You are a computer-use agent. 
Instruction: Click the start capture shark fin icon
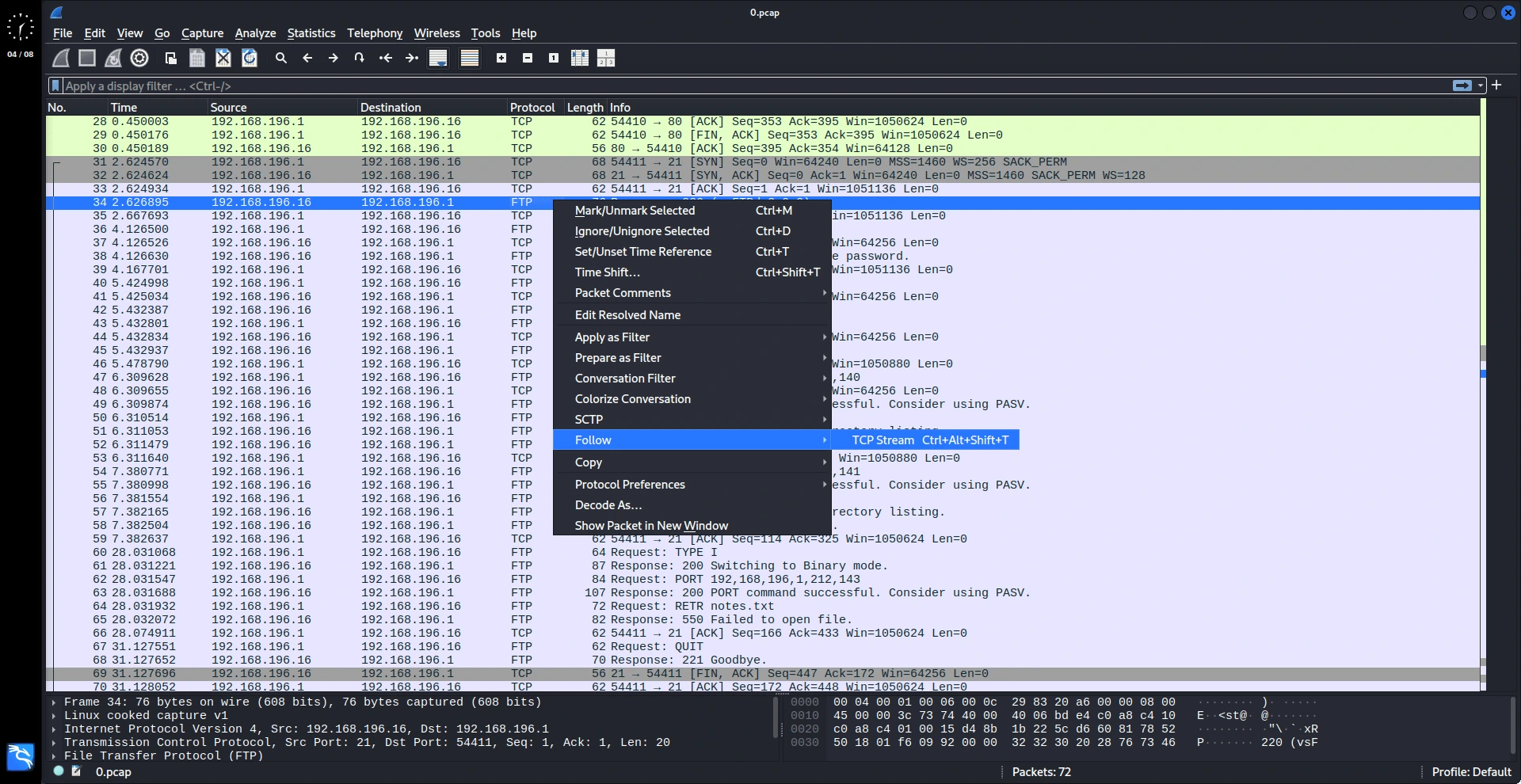[60, 58]
